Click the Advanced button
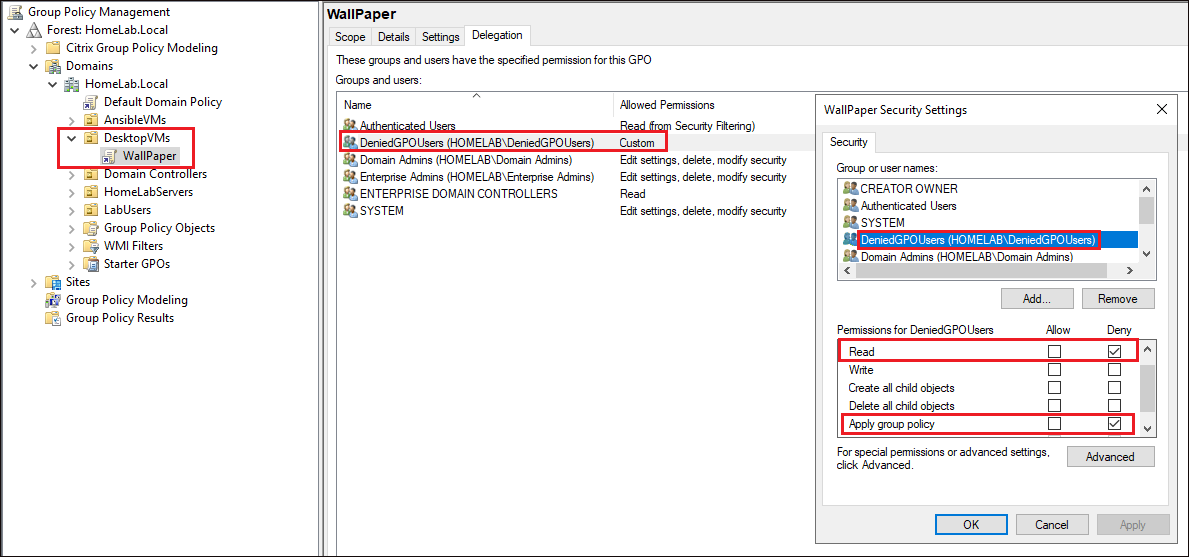This screenshot has height=557, width=1189. [x=1110, y=457]
